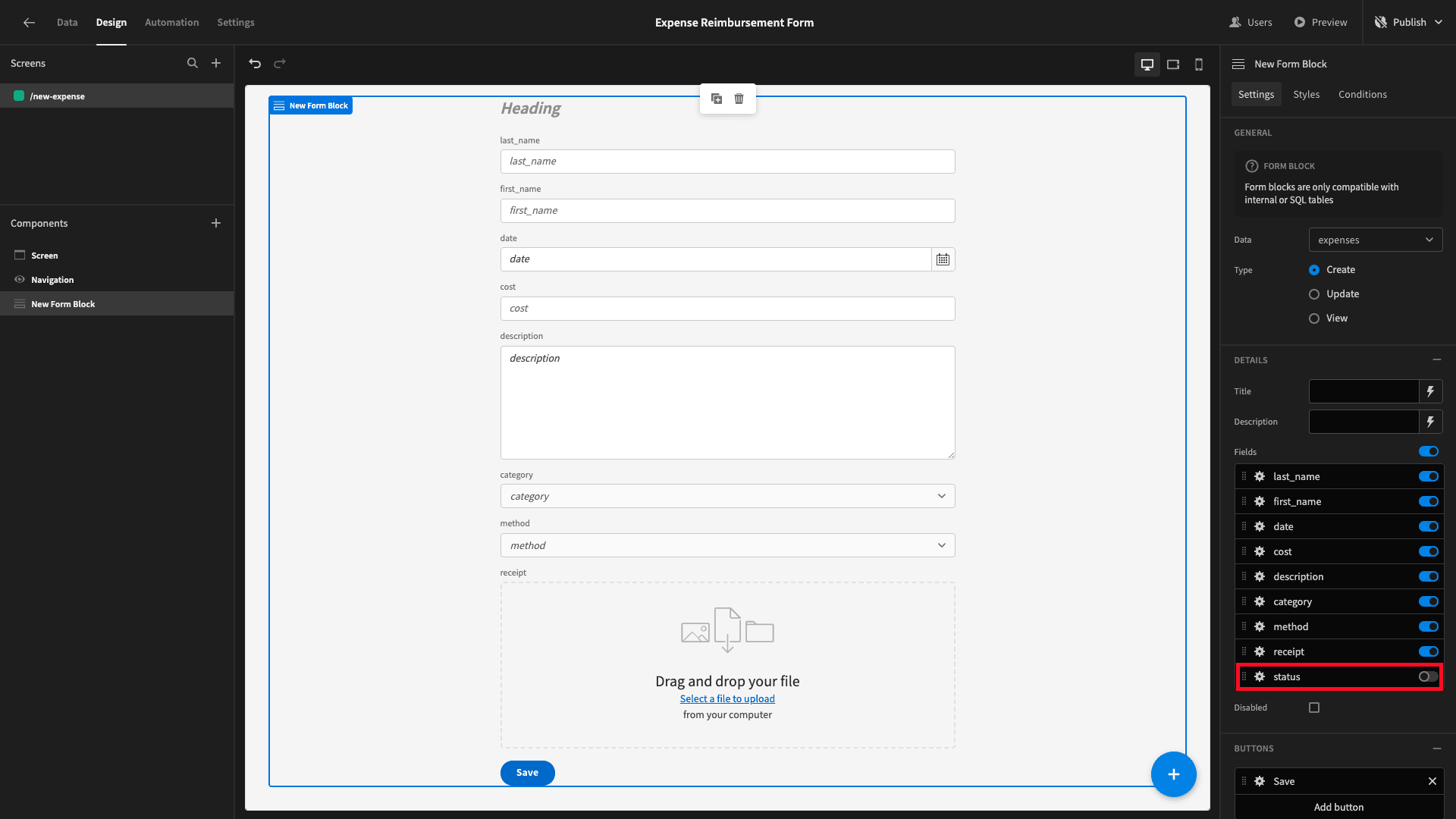Image resolution: width=1456 pixels, height=819 pixels.
Task: Open the Data tab
Action: point(67,23)
